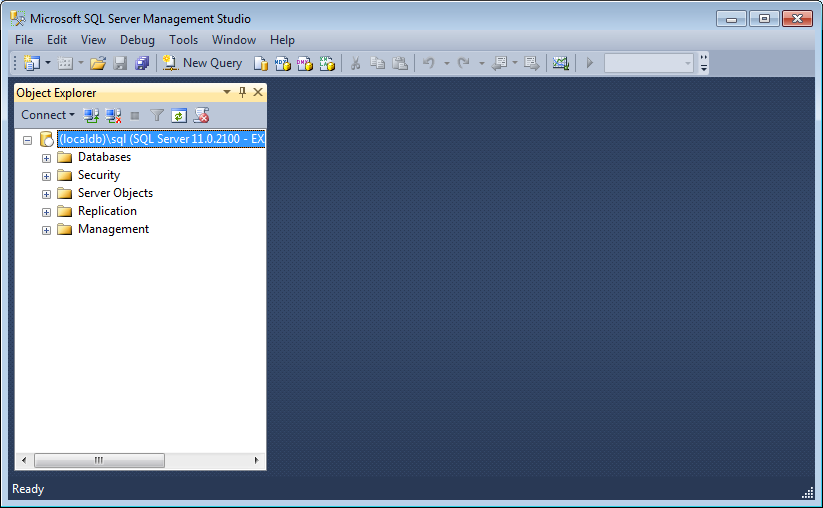
Task: Click the Save All icon
Action: 142,64
